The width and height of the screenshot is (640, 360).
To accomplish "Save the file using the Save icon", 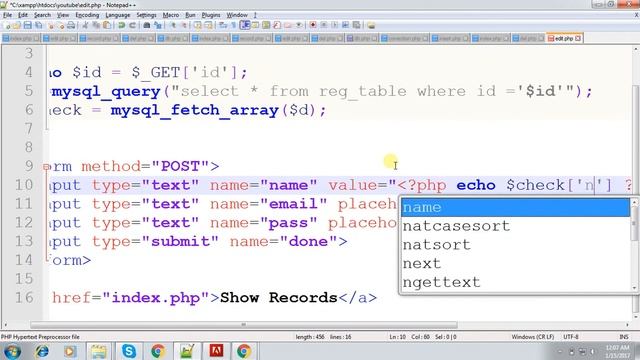I will 28,25.
